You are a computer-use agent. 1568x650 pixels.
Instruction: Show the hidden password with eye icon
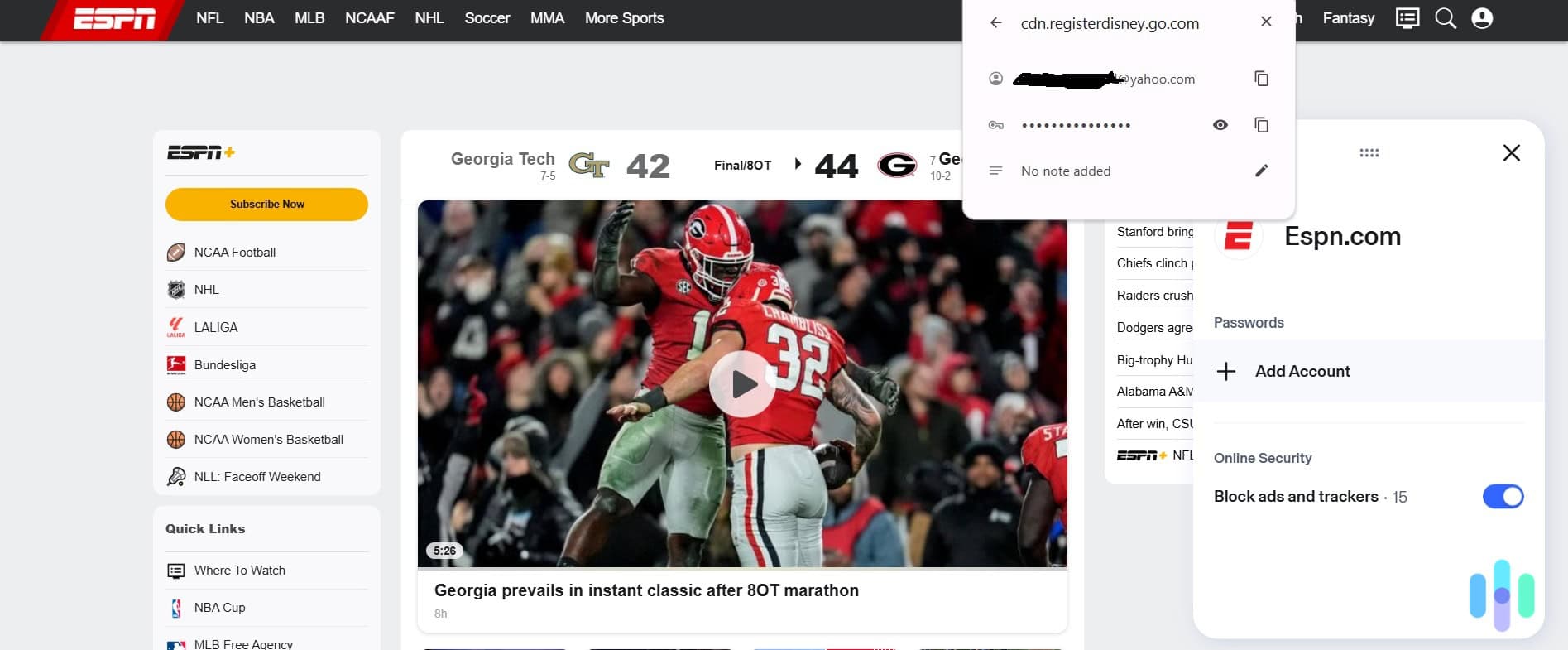[x=1220, y=125]
